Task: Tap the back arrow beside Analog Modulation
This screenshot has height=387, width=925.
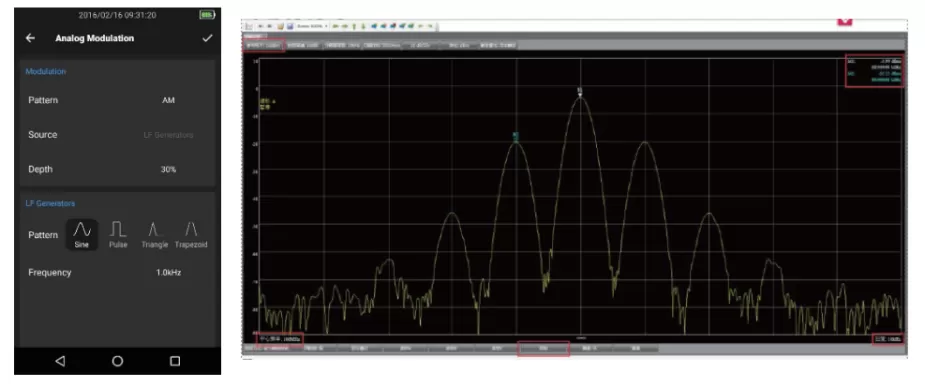Action: click(x=31, y=38)
